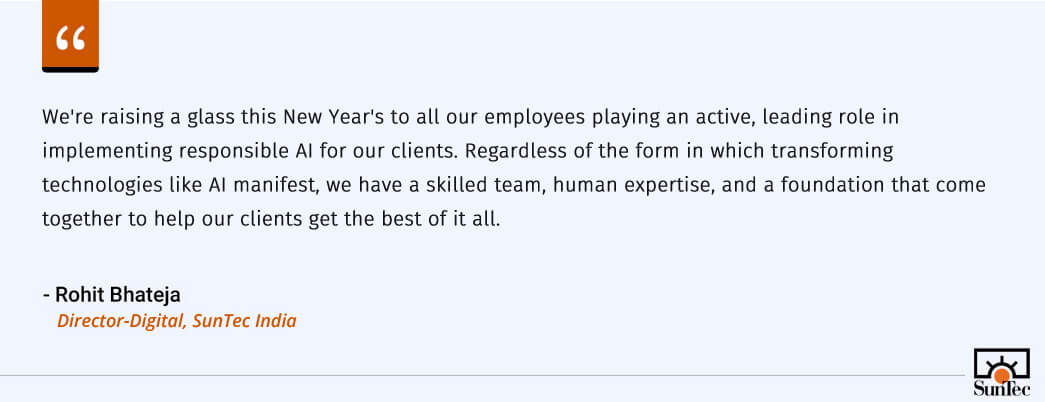Click the orange quotation mark icon
The height and width of the screenshot is (402, 1045).
70,36
